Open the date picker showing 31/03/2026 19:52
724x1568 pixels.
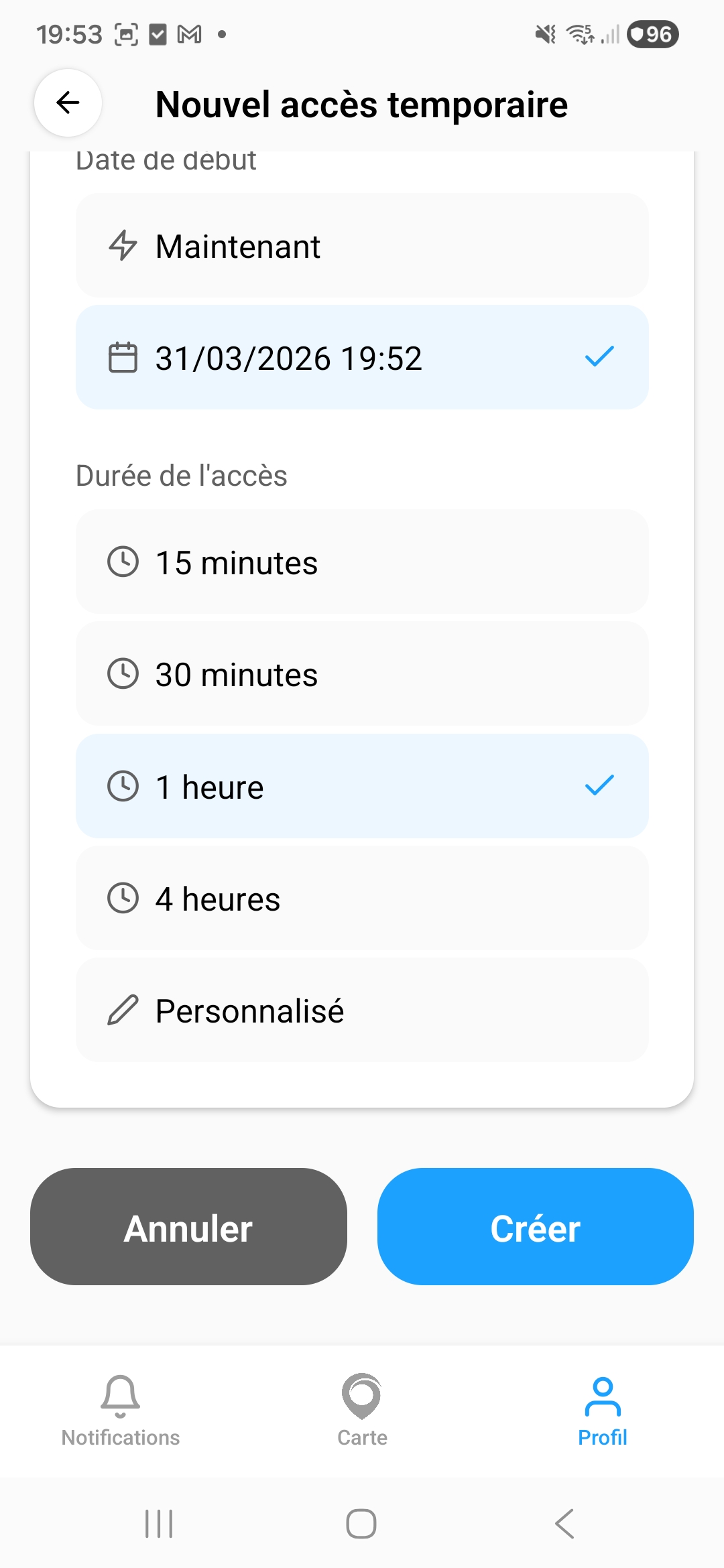(x=362, y=358)
